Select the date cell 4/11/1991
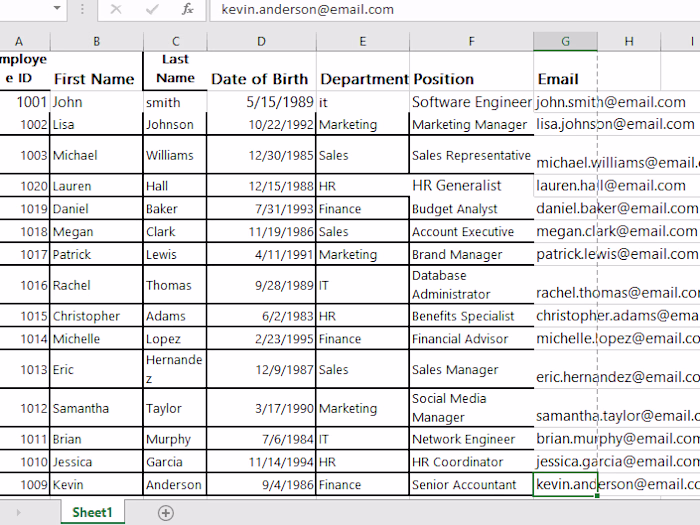 [261, 254]
